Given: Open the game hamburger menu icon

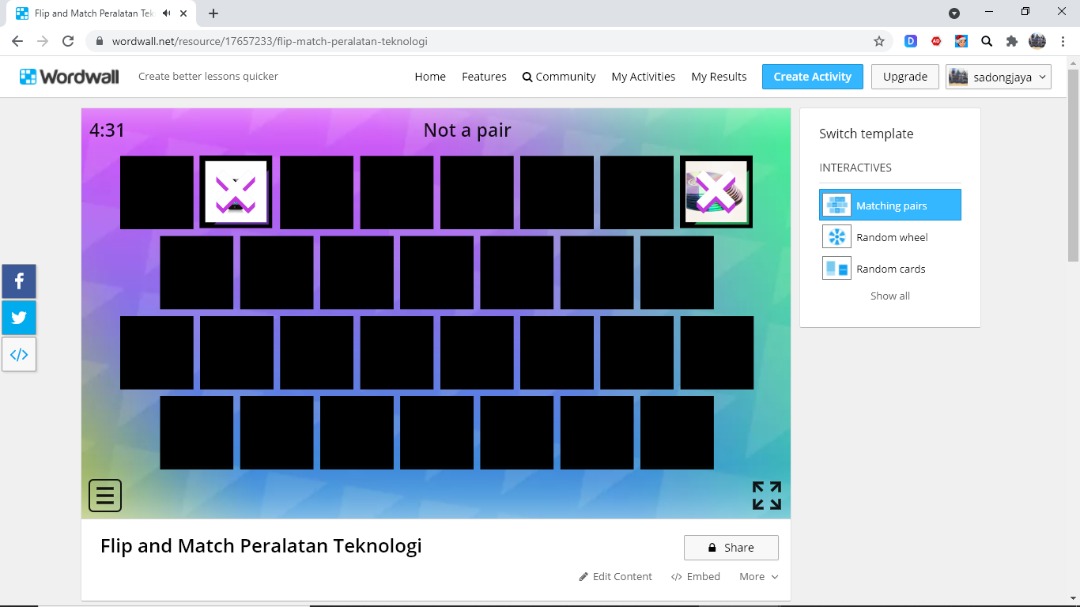Looking at the screenshot, I should coord(105,495).
